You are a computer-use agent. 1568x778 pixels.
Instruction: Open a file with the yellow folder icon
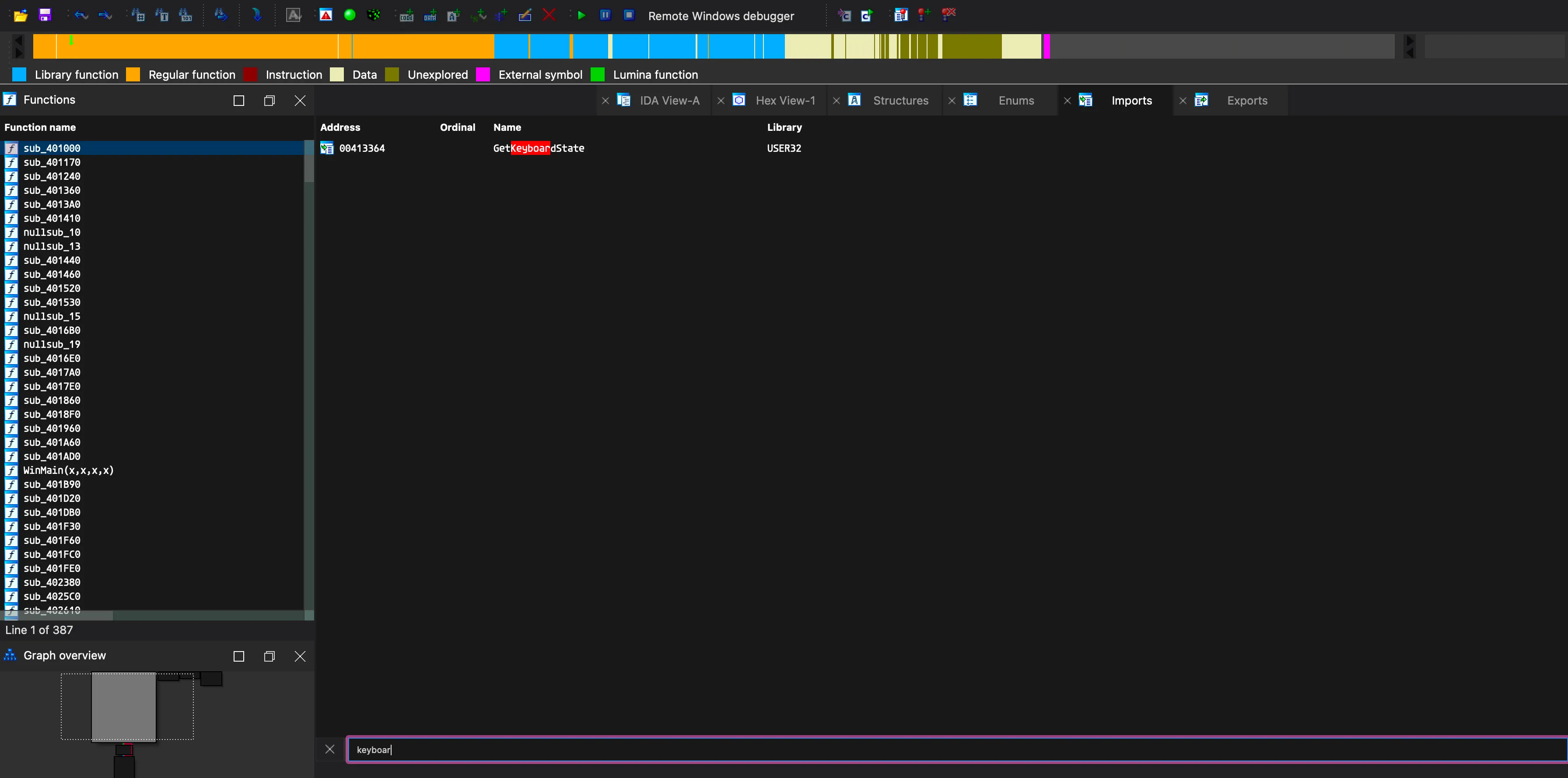pyautogui.click(x=21, y=15)
